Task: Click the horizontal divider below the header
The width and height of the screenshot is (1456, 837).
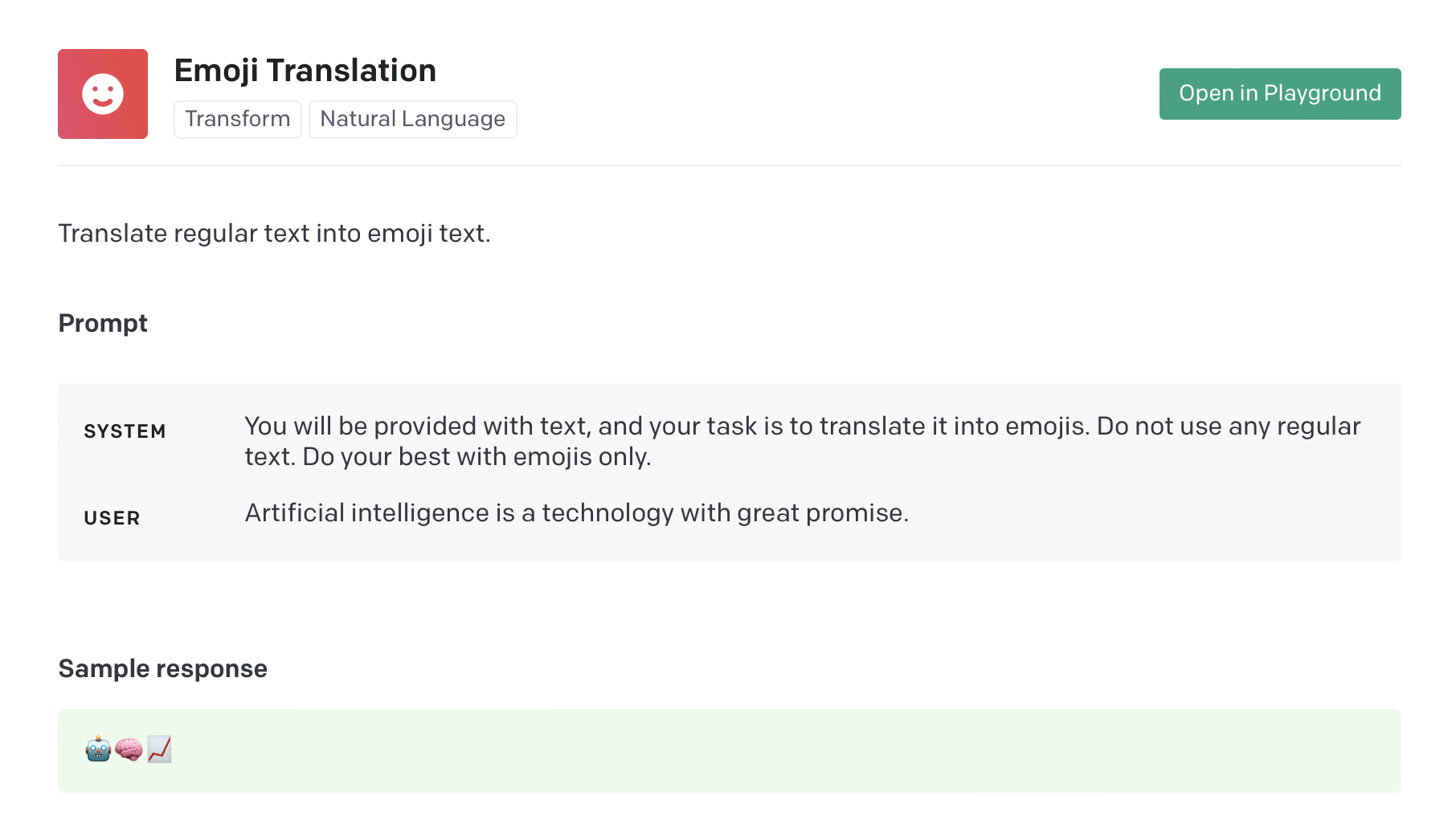Action: (x=730, y=165)
